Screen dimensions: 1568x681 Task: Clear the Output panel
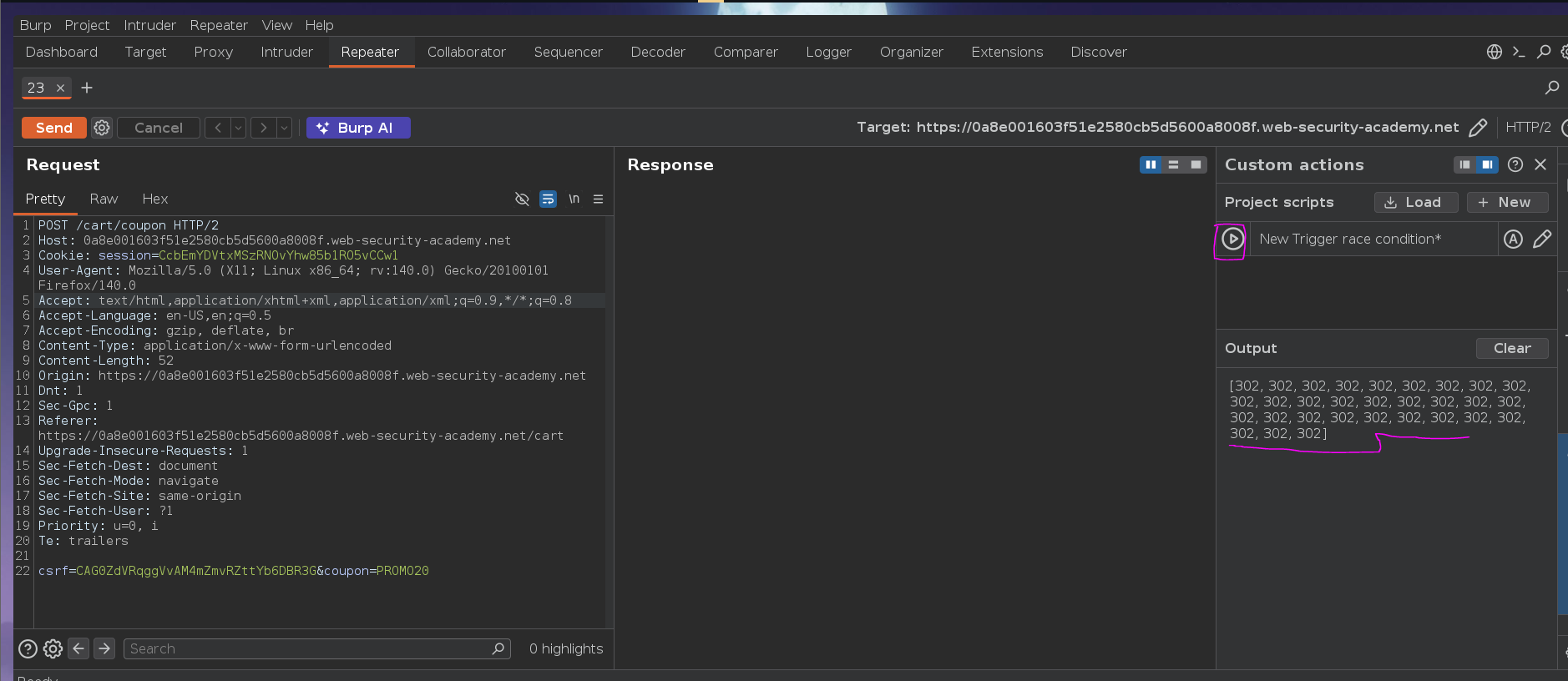[1512, 348]
